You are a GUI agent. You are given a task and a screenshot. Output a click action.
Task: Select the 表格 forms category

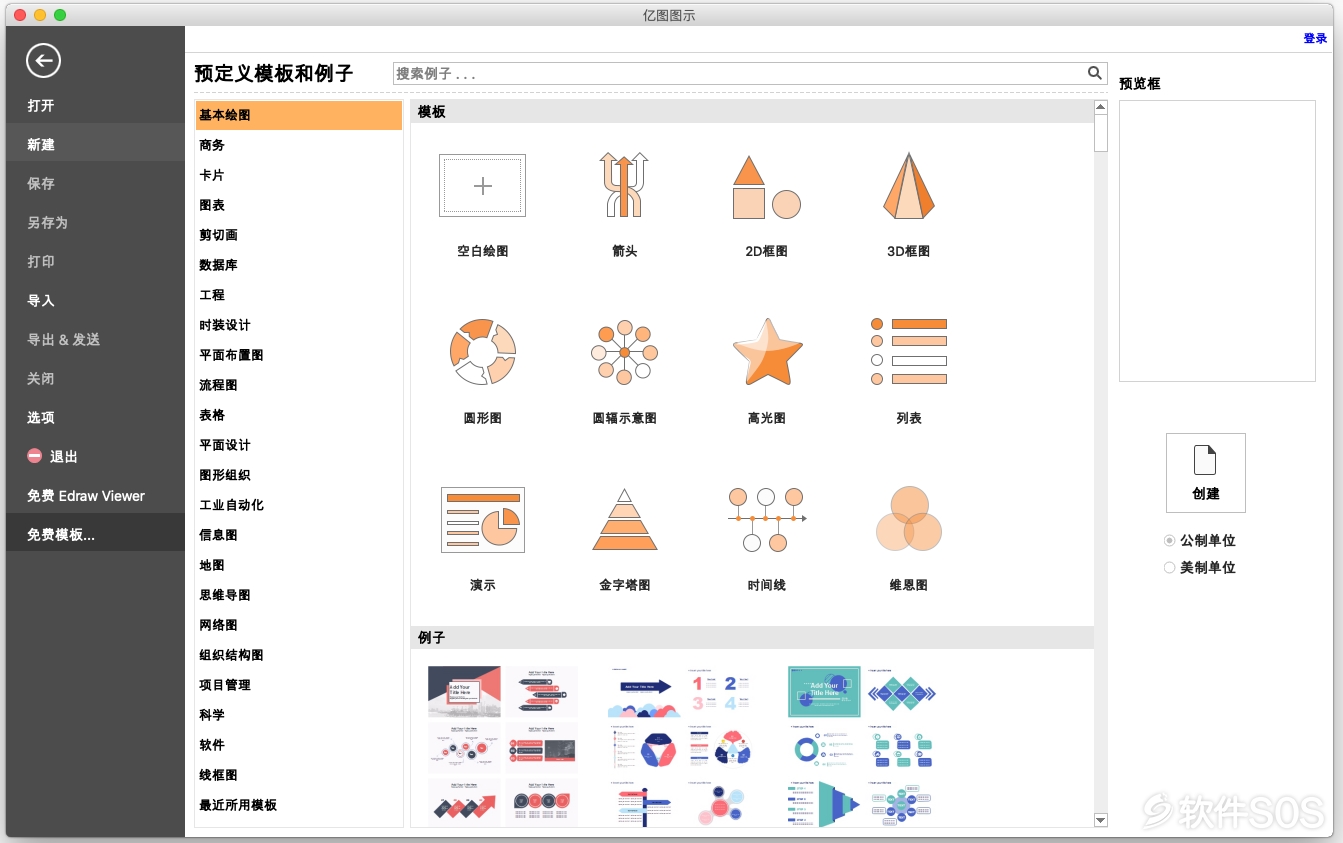299,415
